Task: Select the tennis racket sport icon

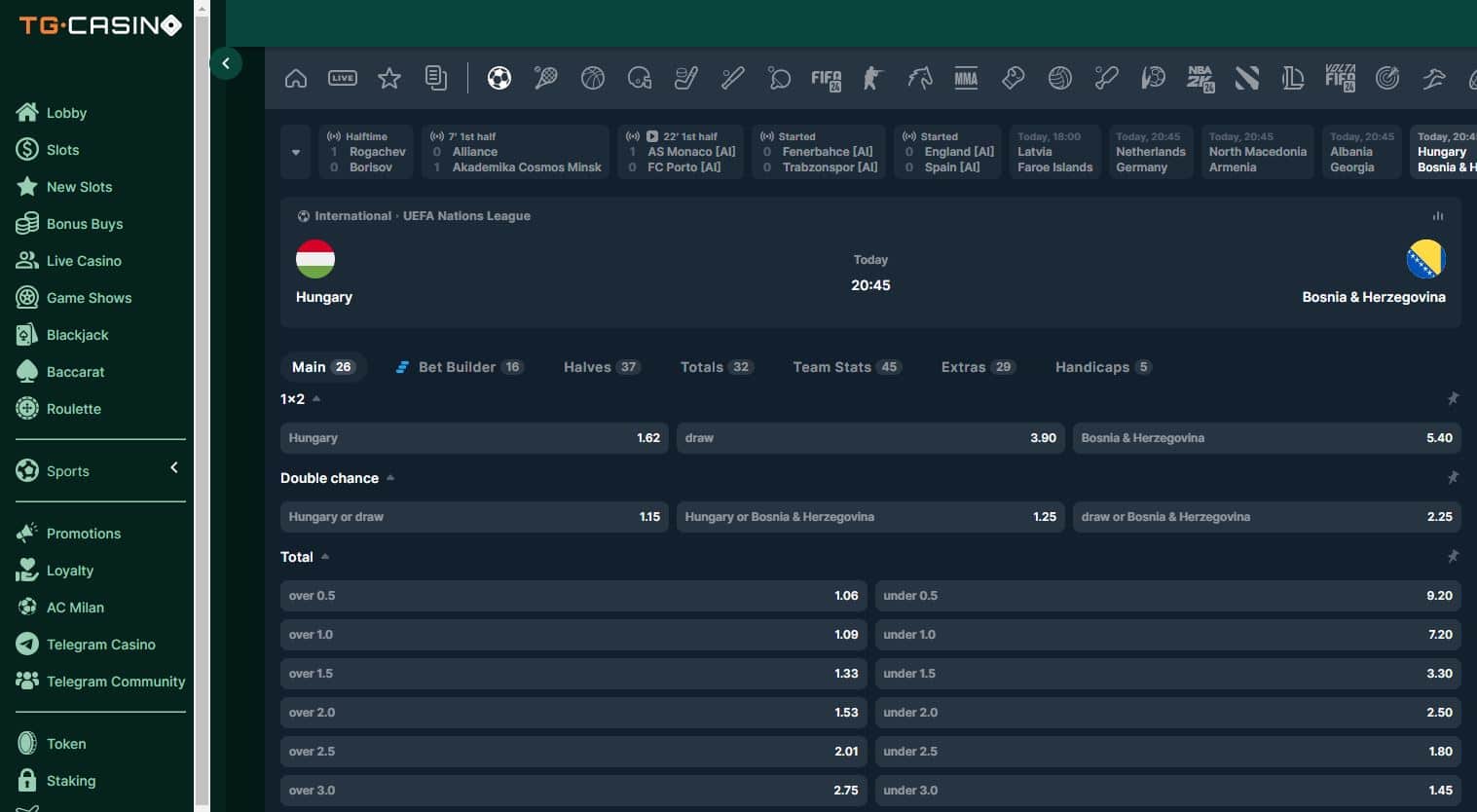Action: coord(546,78)
